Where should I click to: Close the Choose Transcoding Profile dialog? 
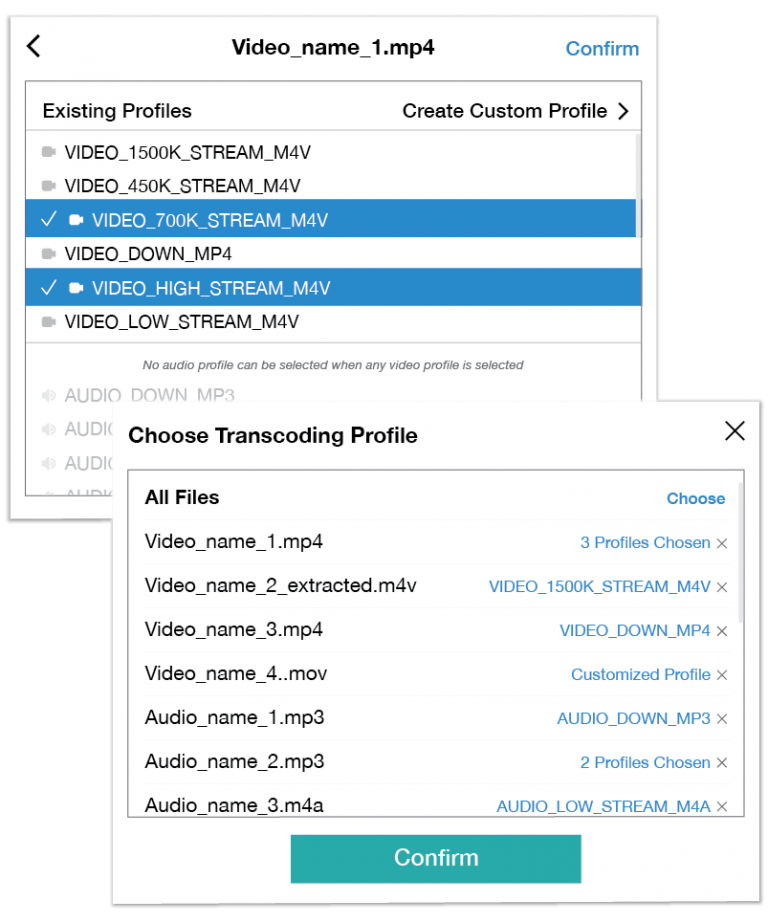[735, 431]
